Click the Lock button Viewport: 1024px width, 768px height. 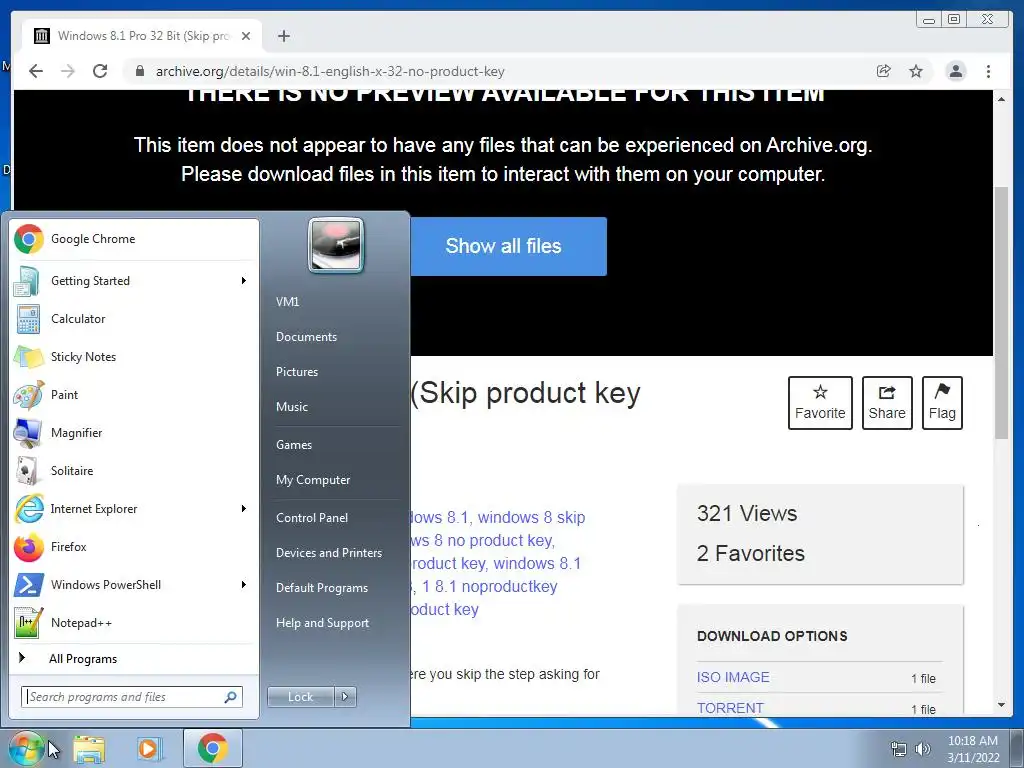[300, 697]
